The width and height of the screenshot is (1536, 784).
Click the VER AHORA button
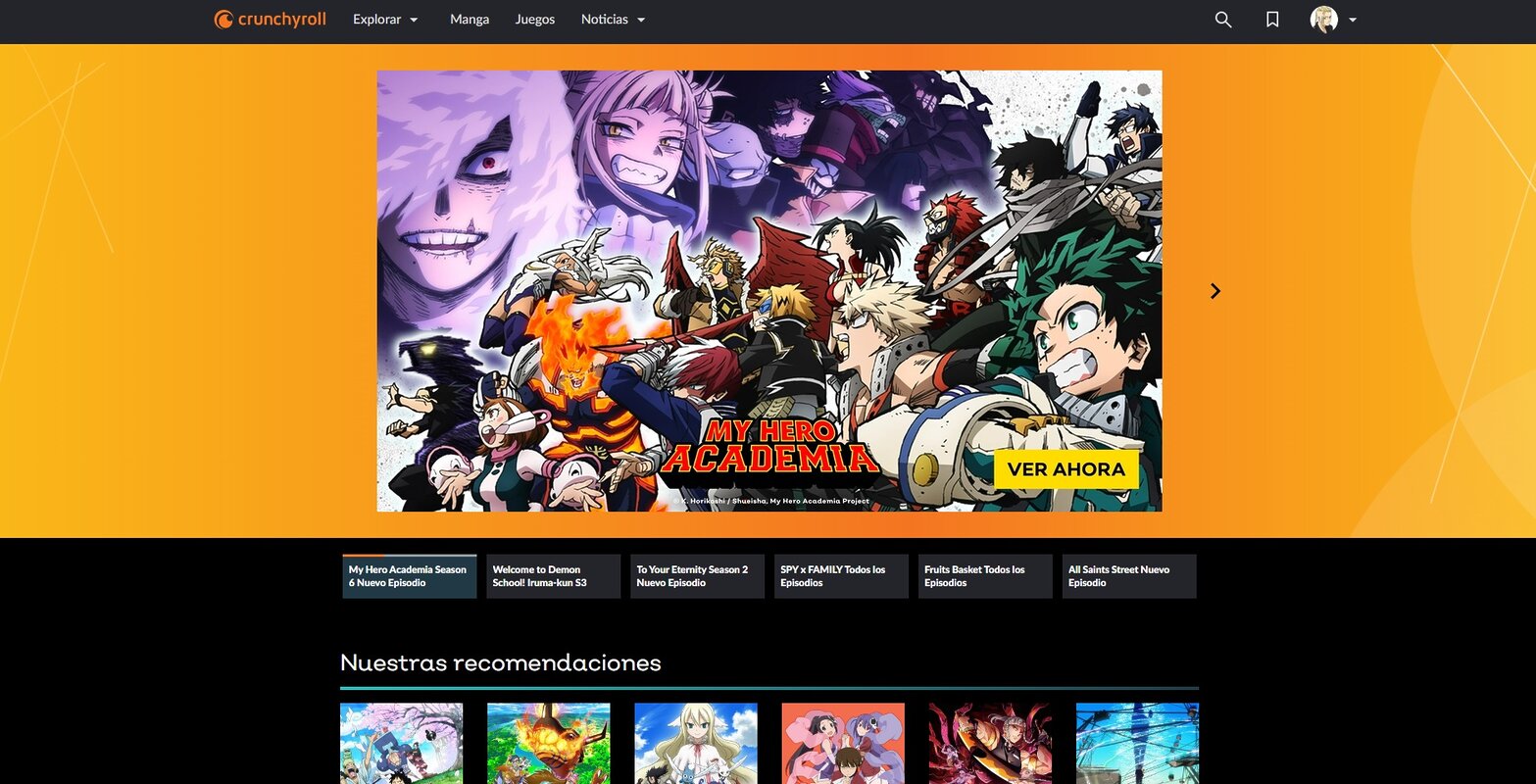[x=1065, y=469]
